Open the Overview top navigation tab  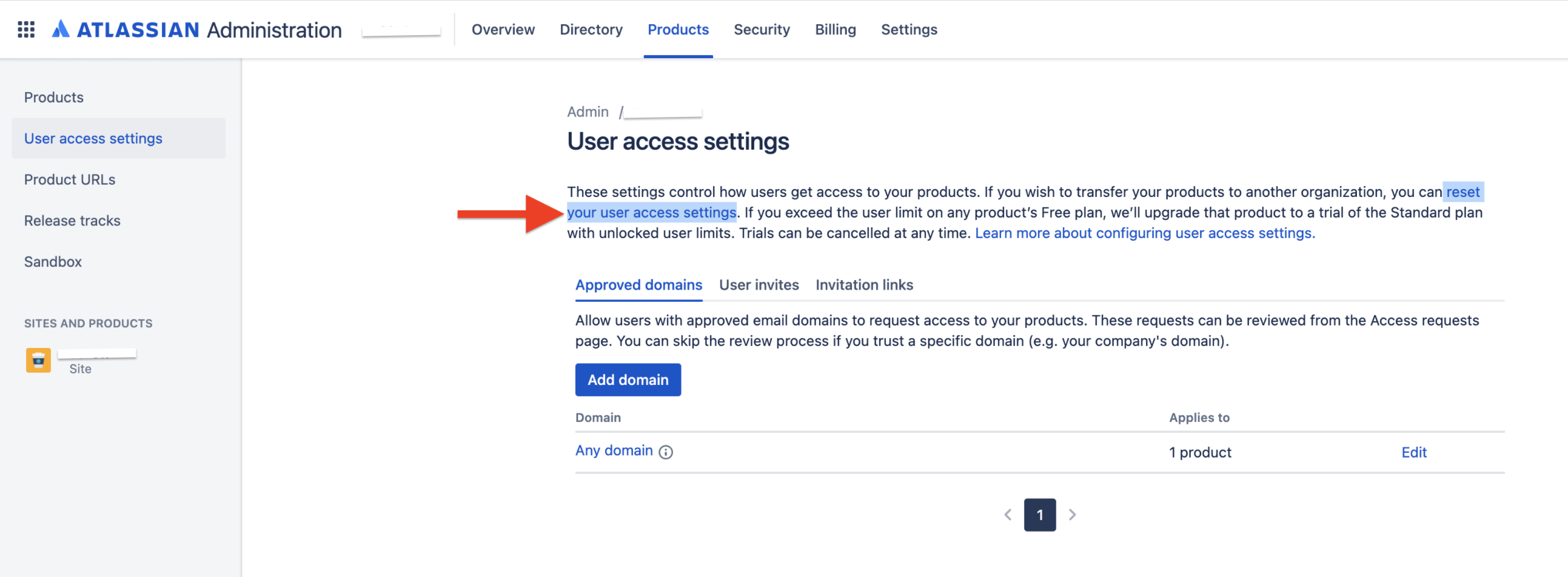tap(503, 29)
